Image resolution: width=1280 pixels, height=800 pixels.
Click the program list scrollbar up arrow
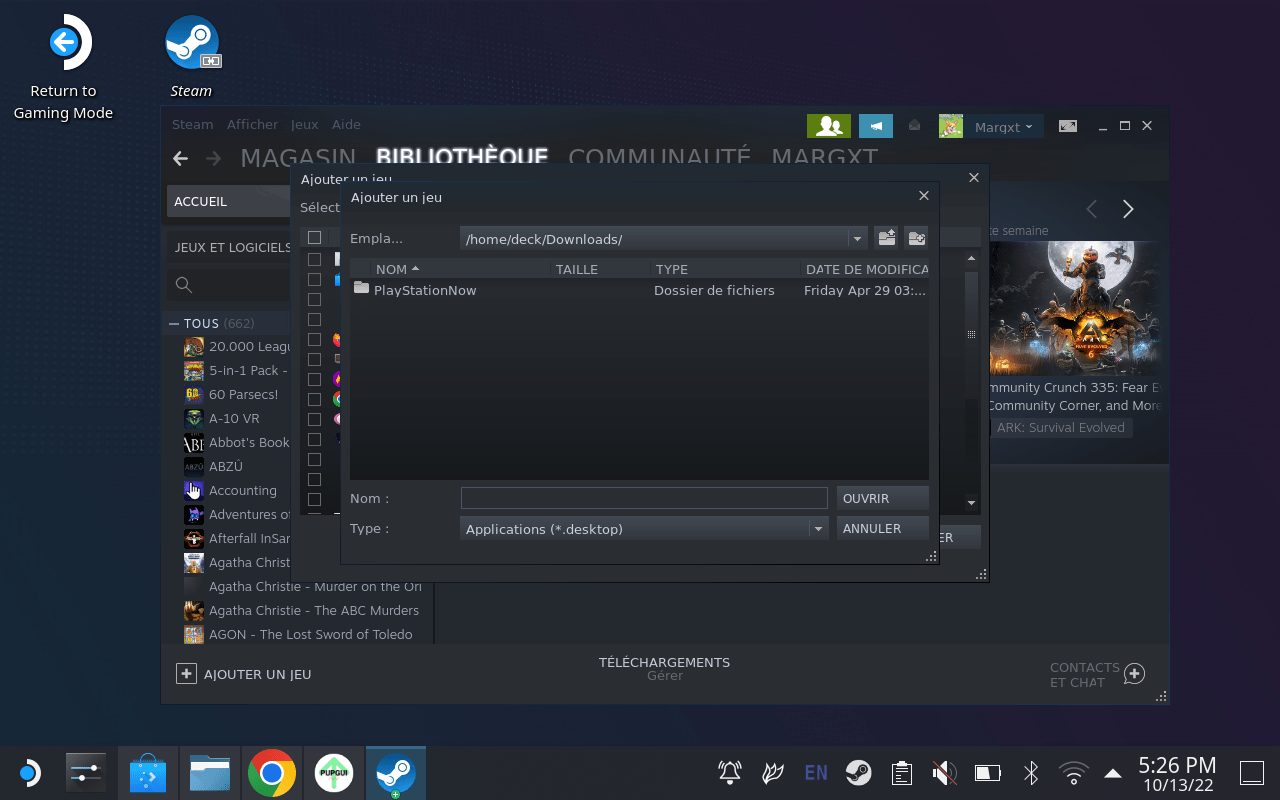coord(970,259)
